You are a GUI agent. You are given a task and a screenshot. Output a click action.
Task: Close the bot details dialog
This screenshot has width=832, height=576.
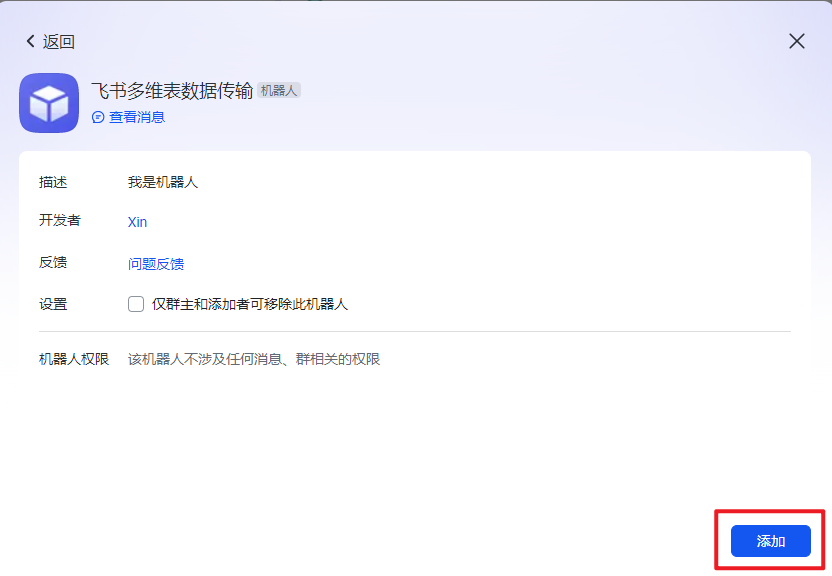coord(796,41)
